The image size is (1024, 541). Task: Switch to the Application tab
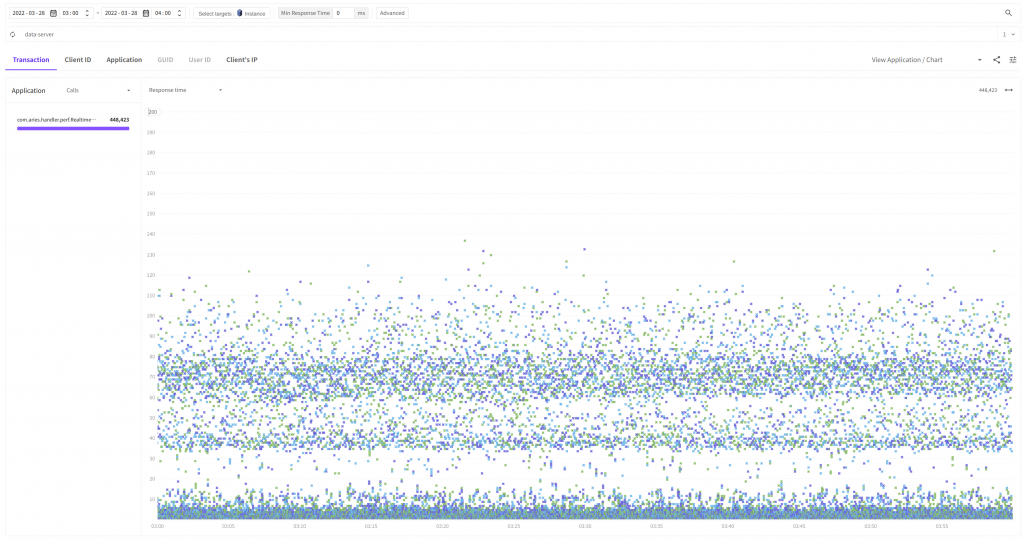click(x=124, y=59)
